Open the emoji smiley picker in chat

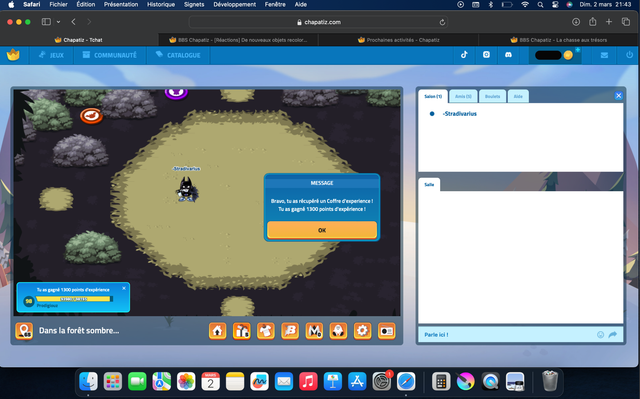pyautogui.click(x=600, y=335)
